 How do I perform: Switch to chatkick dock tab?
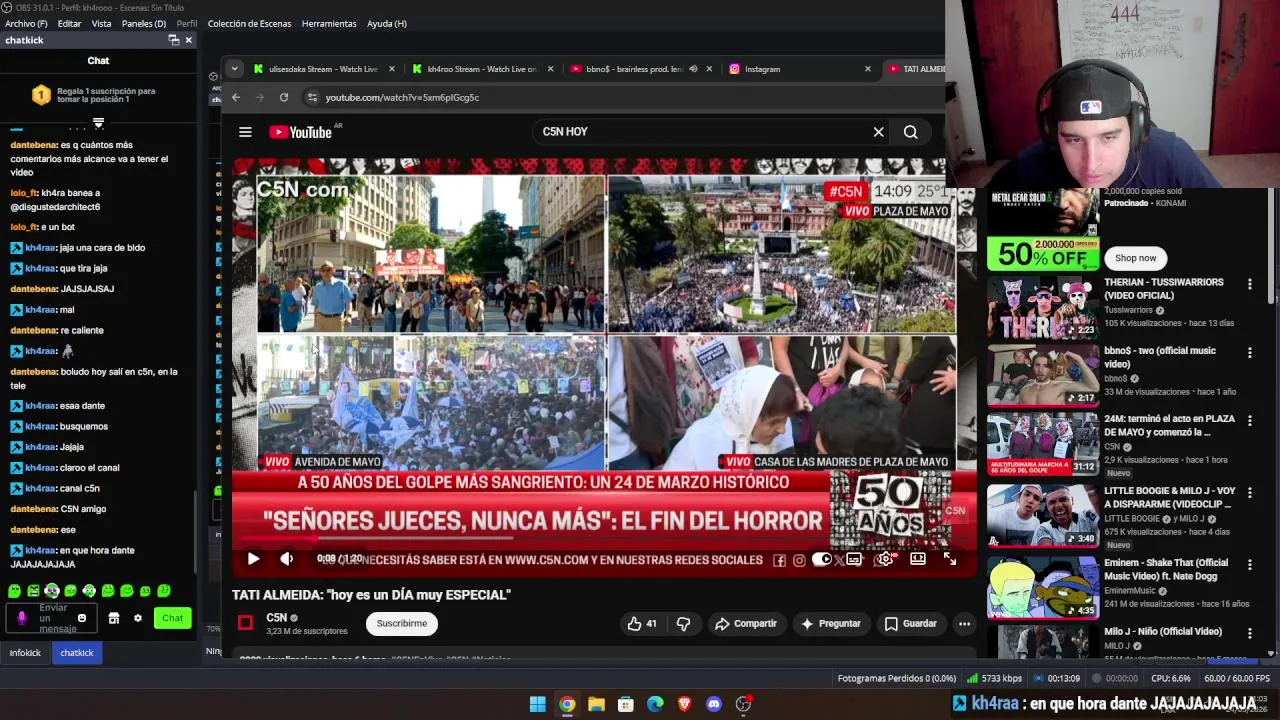pos(77,653)
